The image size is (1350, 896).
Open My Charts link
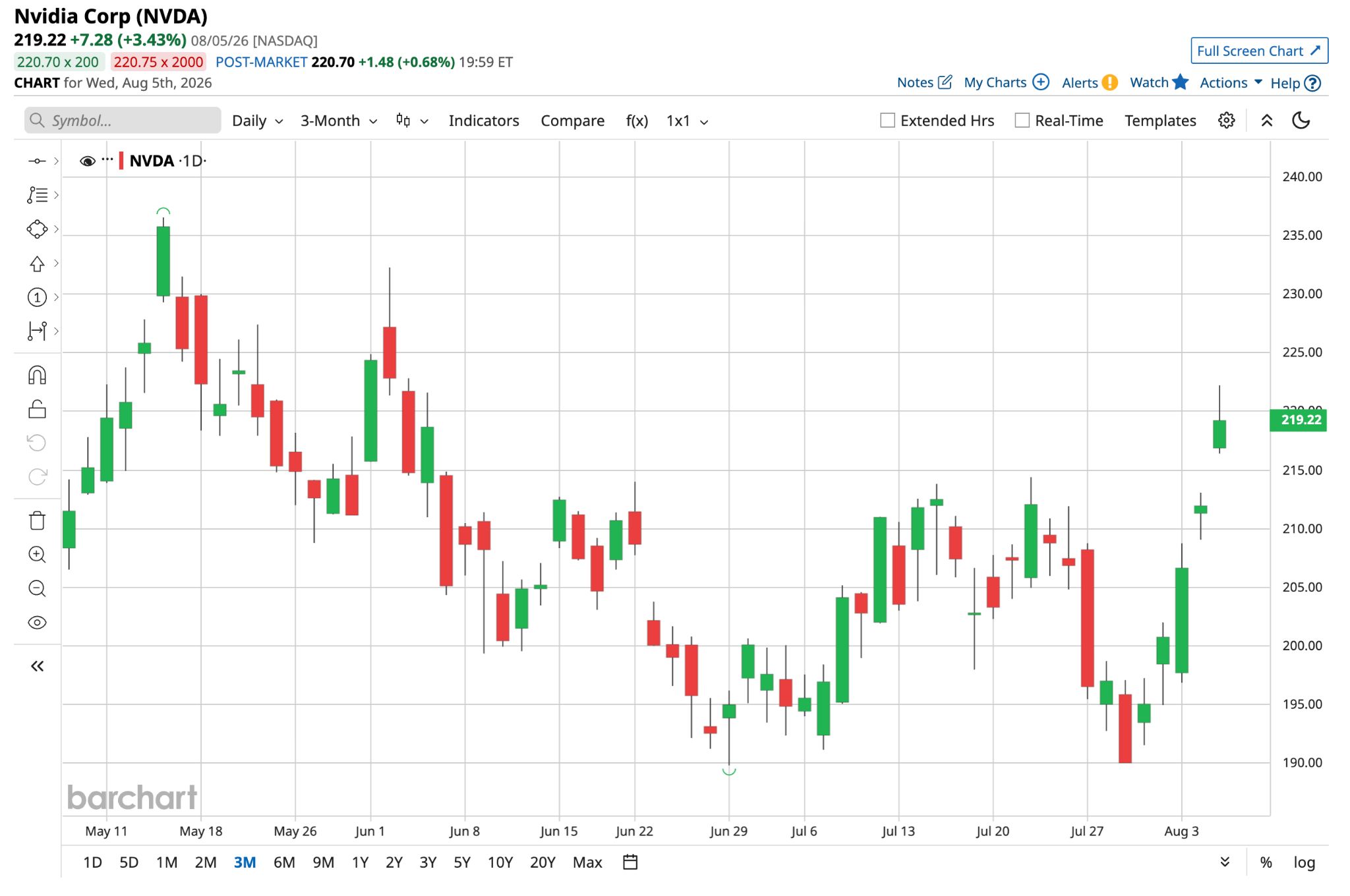click(1006, 82)
